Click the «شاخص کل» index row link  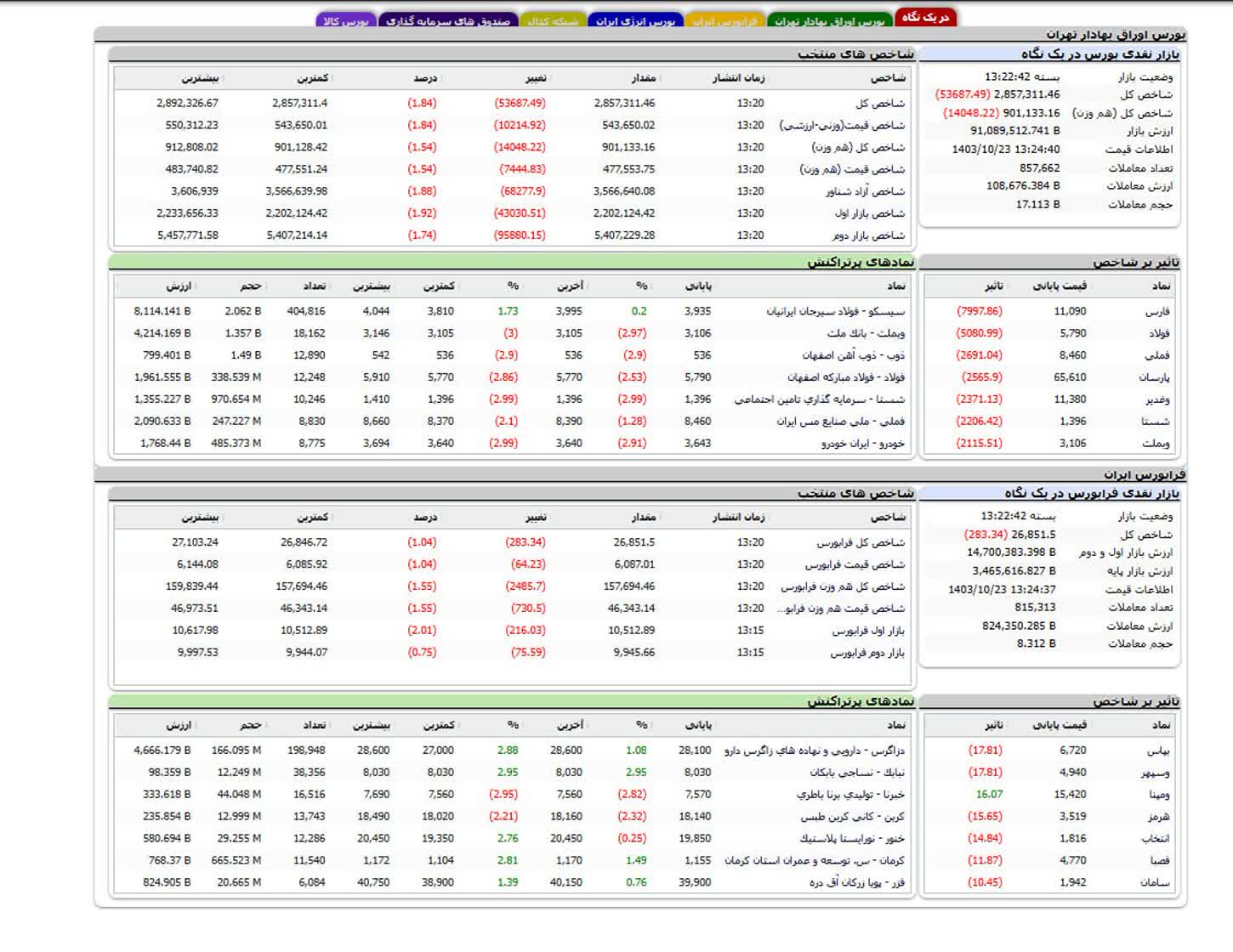[x=880, y=103]
